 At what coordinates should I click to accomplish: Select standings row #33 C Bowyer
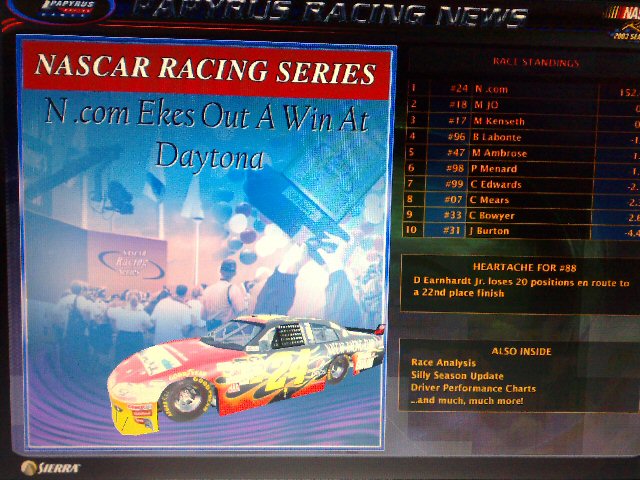click(x=522, y=215)
